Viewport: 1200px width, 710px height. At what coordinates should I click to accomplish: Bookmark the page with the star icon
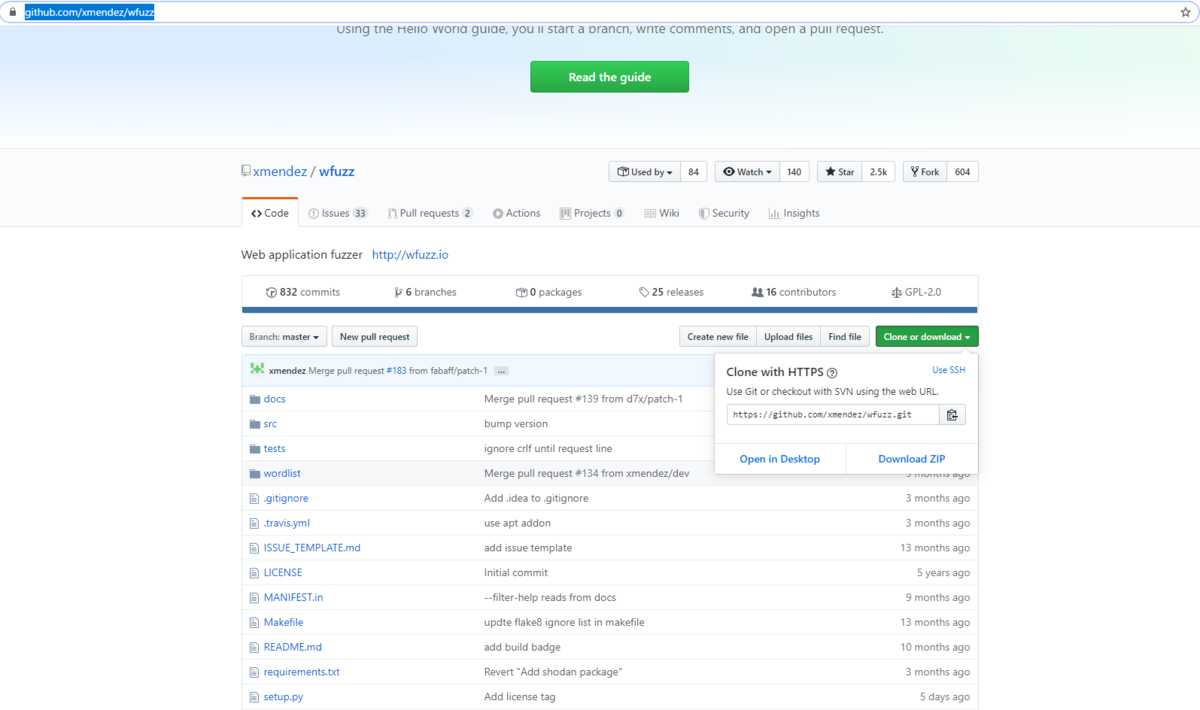(1185, 13)
